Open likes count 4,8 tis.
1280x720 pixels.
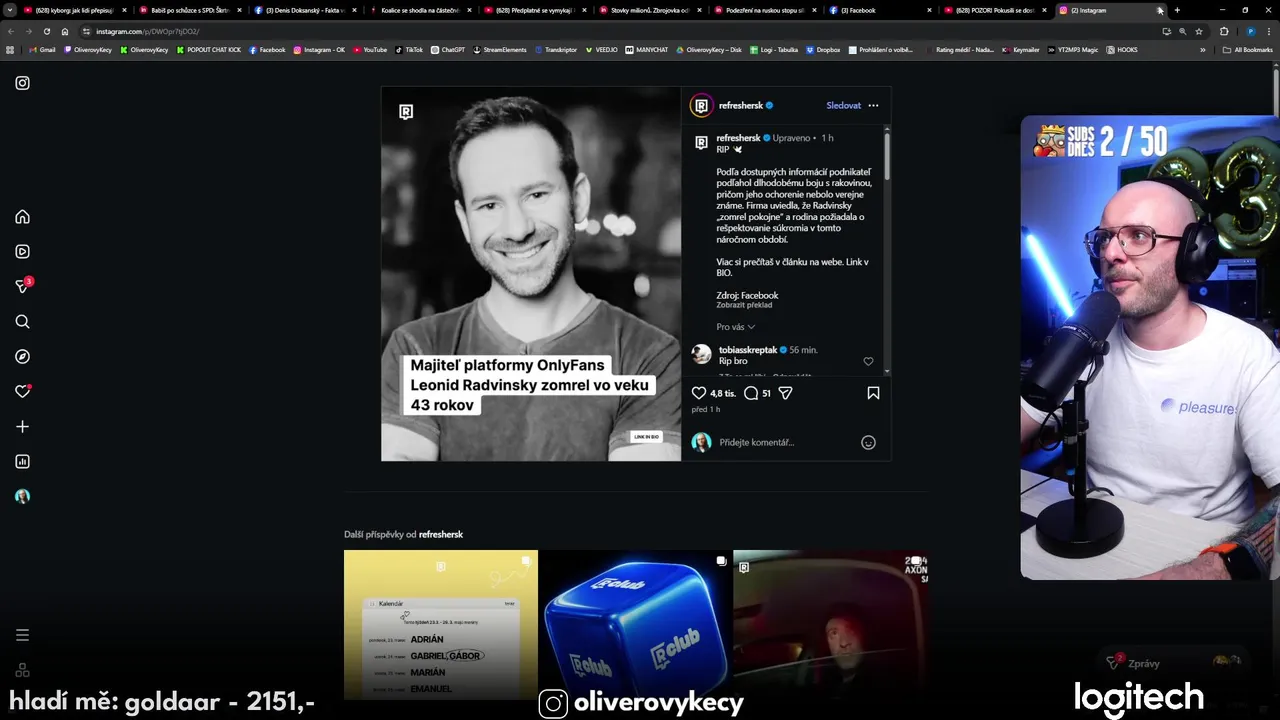723,393
